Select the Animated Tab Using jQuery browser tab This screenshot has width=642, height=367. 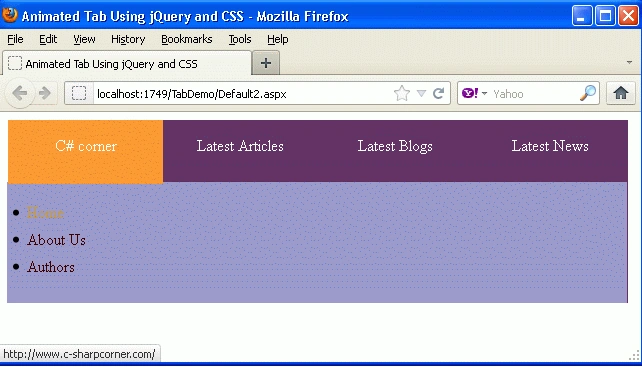(x=127, y=63)
